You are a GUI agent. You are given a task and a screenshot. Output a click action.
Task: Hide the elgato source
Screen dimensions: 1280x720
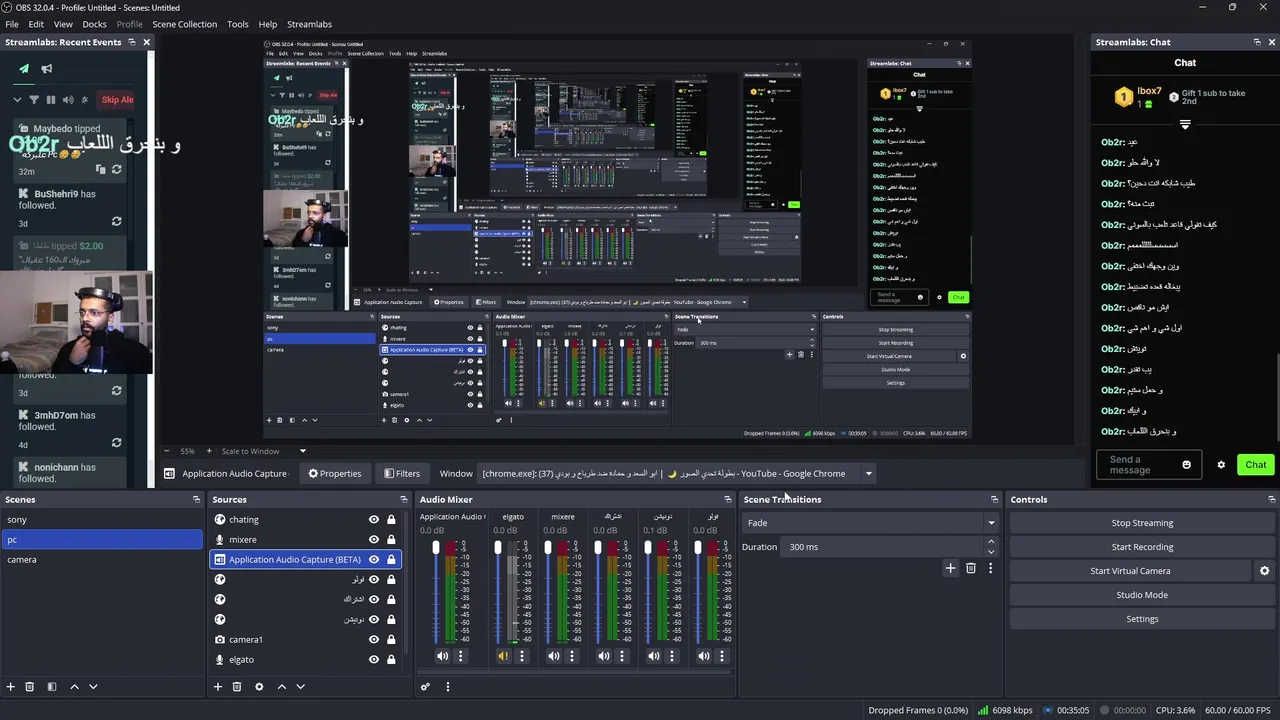coord(374,659)
